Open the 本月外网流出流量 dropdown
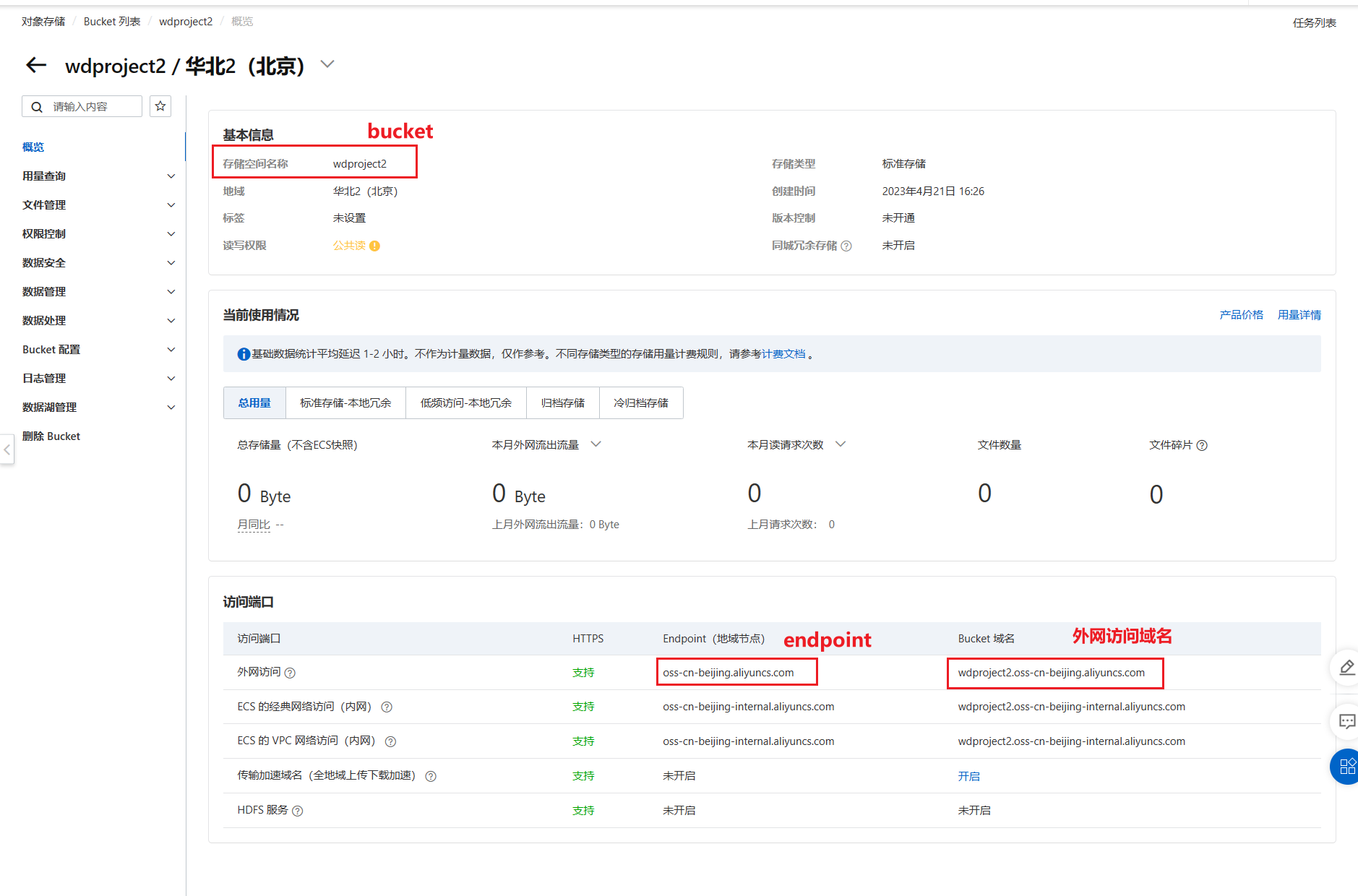The width and height of the screenshot is (1358, 896). coord(596,444)
